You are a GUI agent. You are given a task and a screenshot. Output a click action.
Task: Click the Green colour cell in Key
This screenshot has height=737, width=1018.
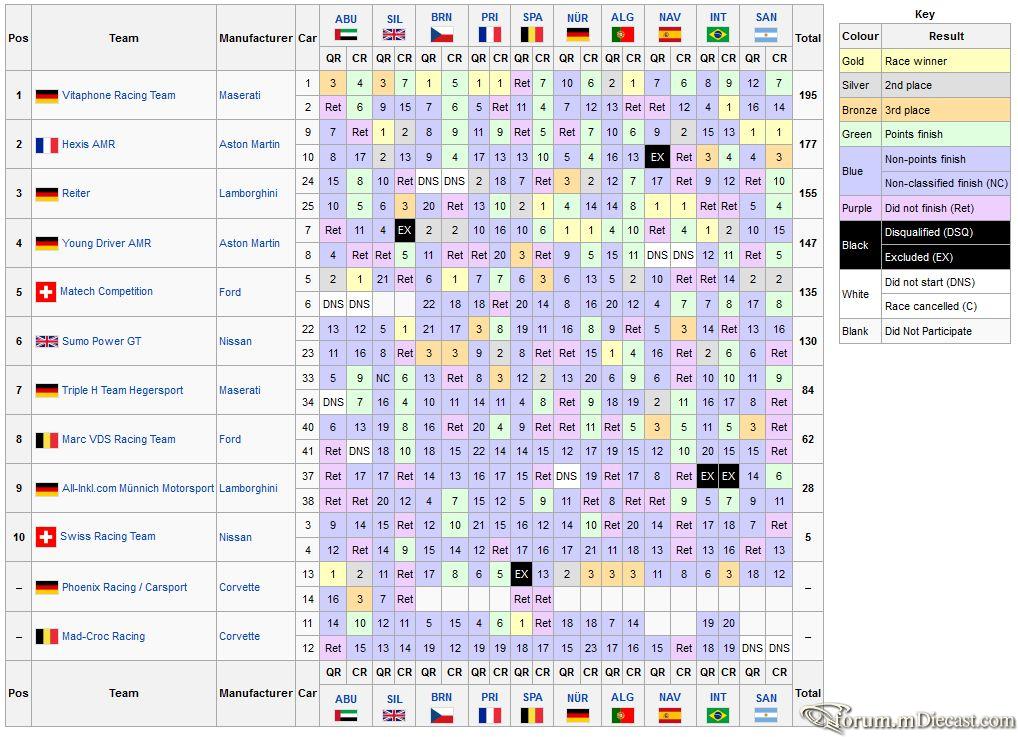pyautogui.click(x=860, y=134)
